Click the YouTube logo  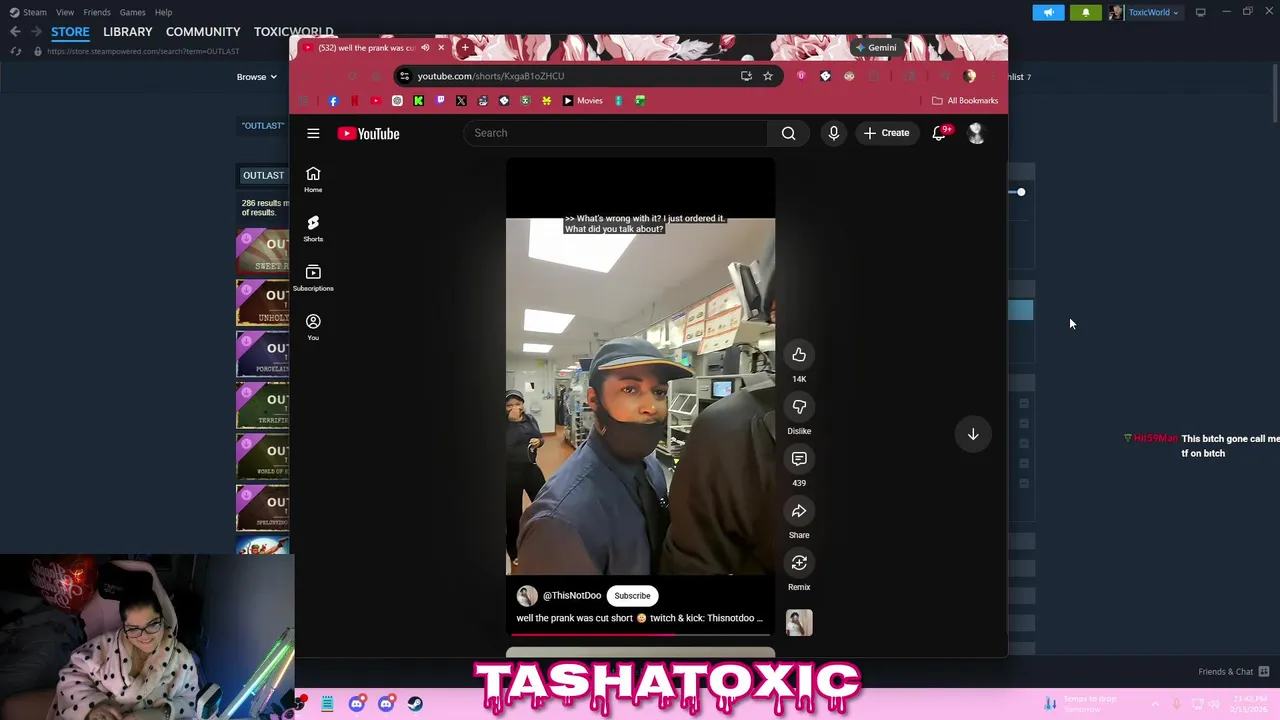[x=368, y=133]
